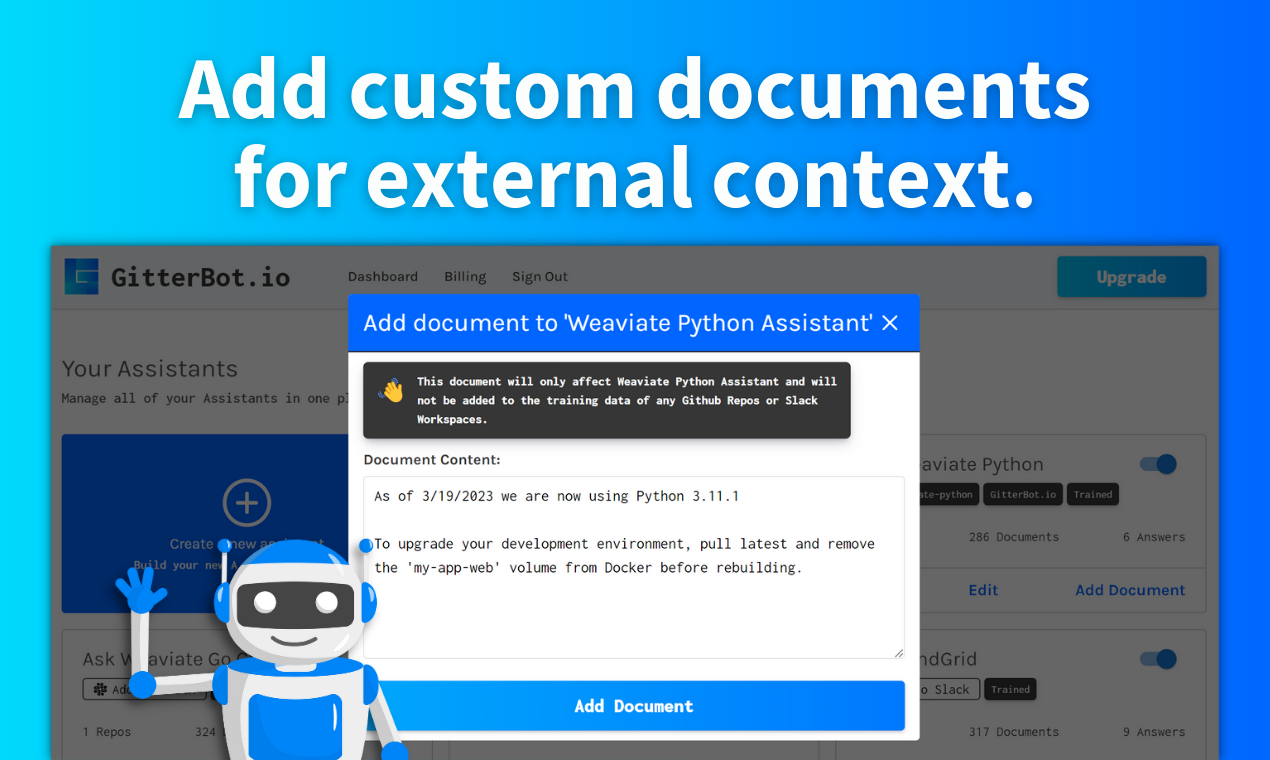Click the 'to Slack' button on SendGrid card
The width and height of the screenshot is (1270, 760).
point(948,689)
